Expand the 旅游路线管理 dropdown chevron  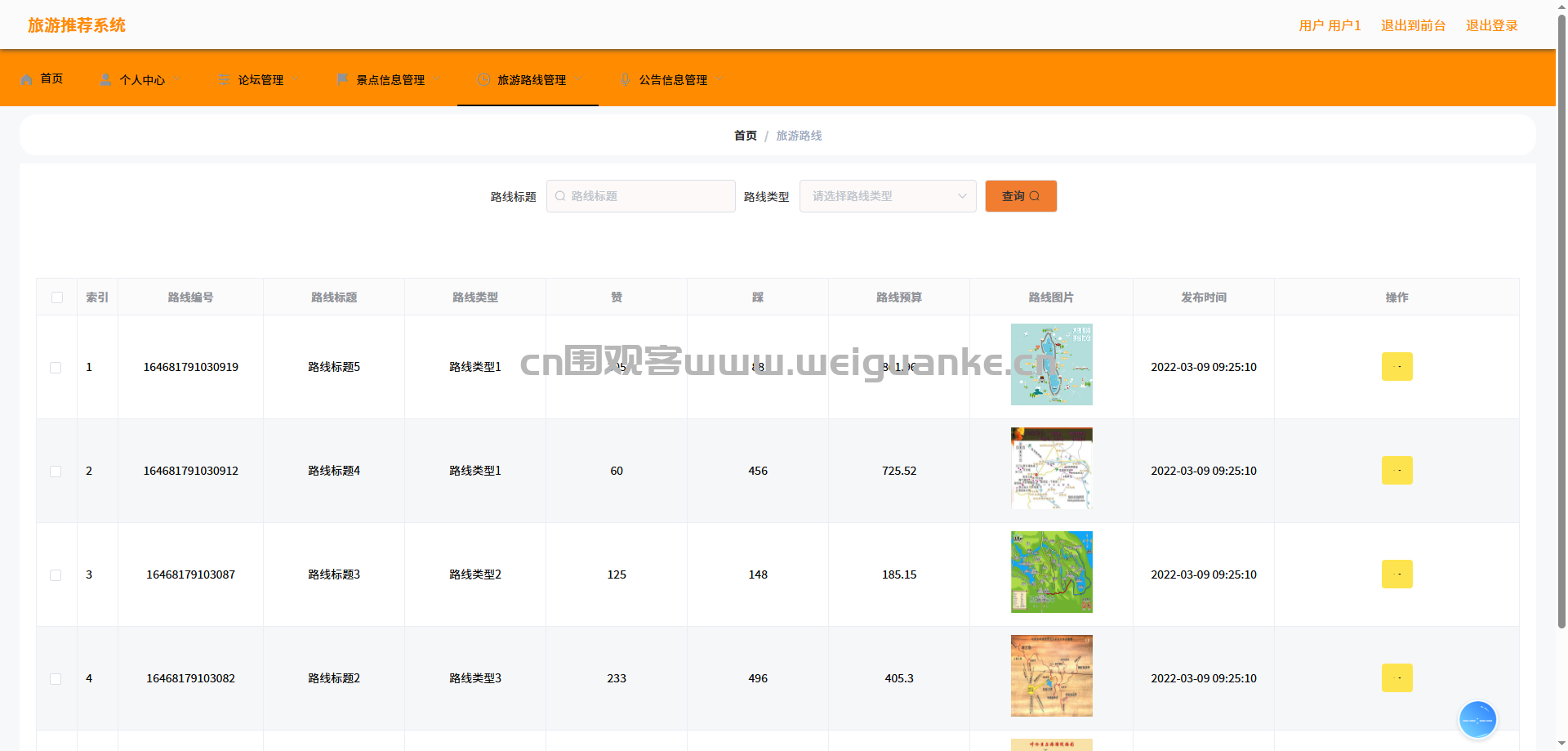[x=577, y=79]
